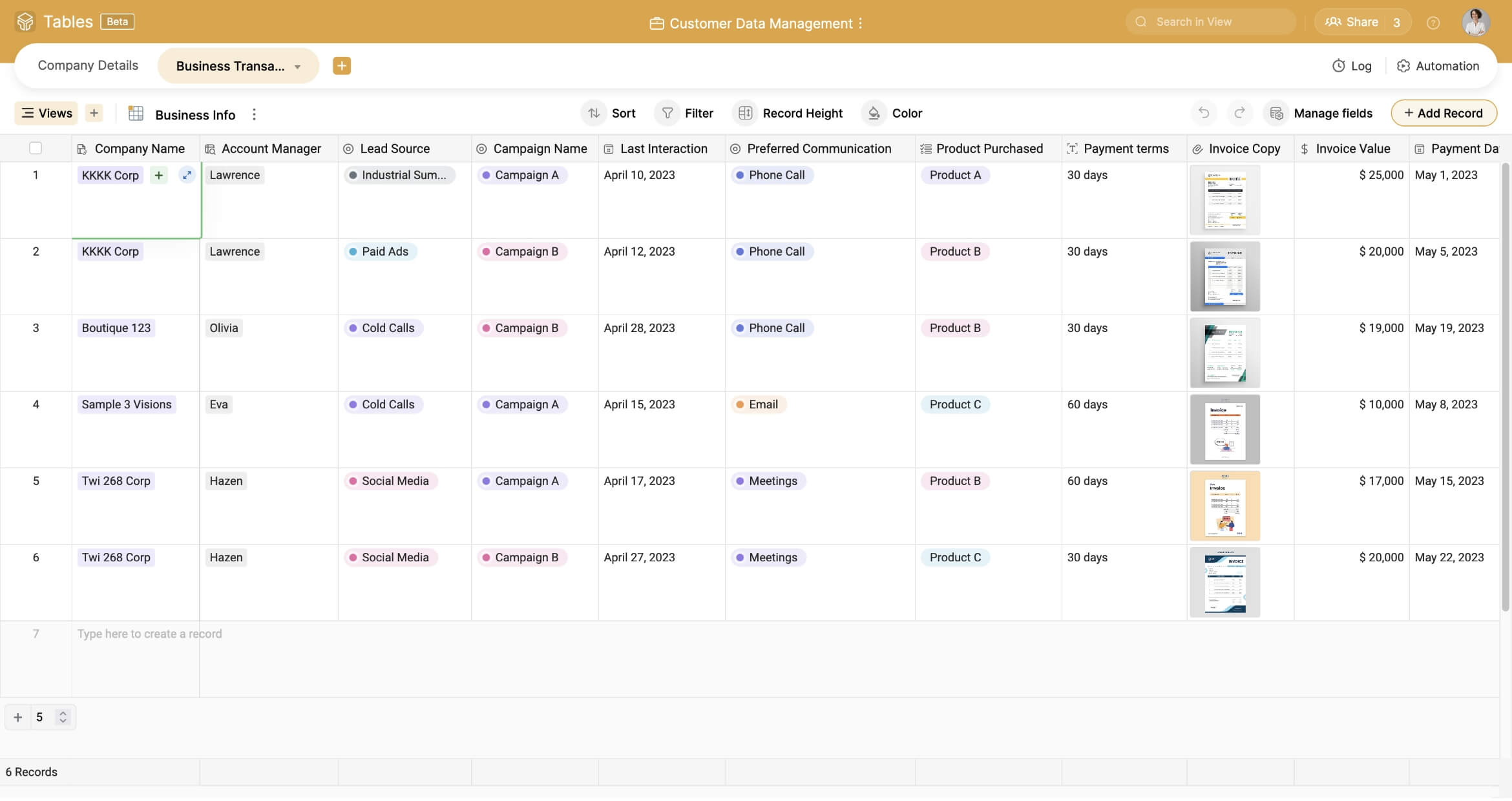
Task: Open the user profile avatar
Action: point(1476,23)
